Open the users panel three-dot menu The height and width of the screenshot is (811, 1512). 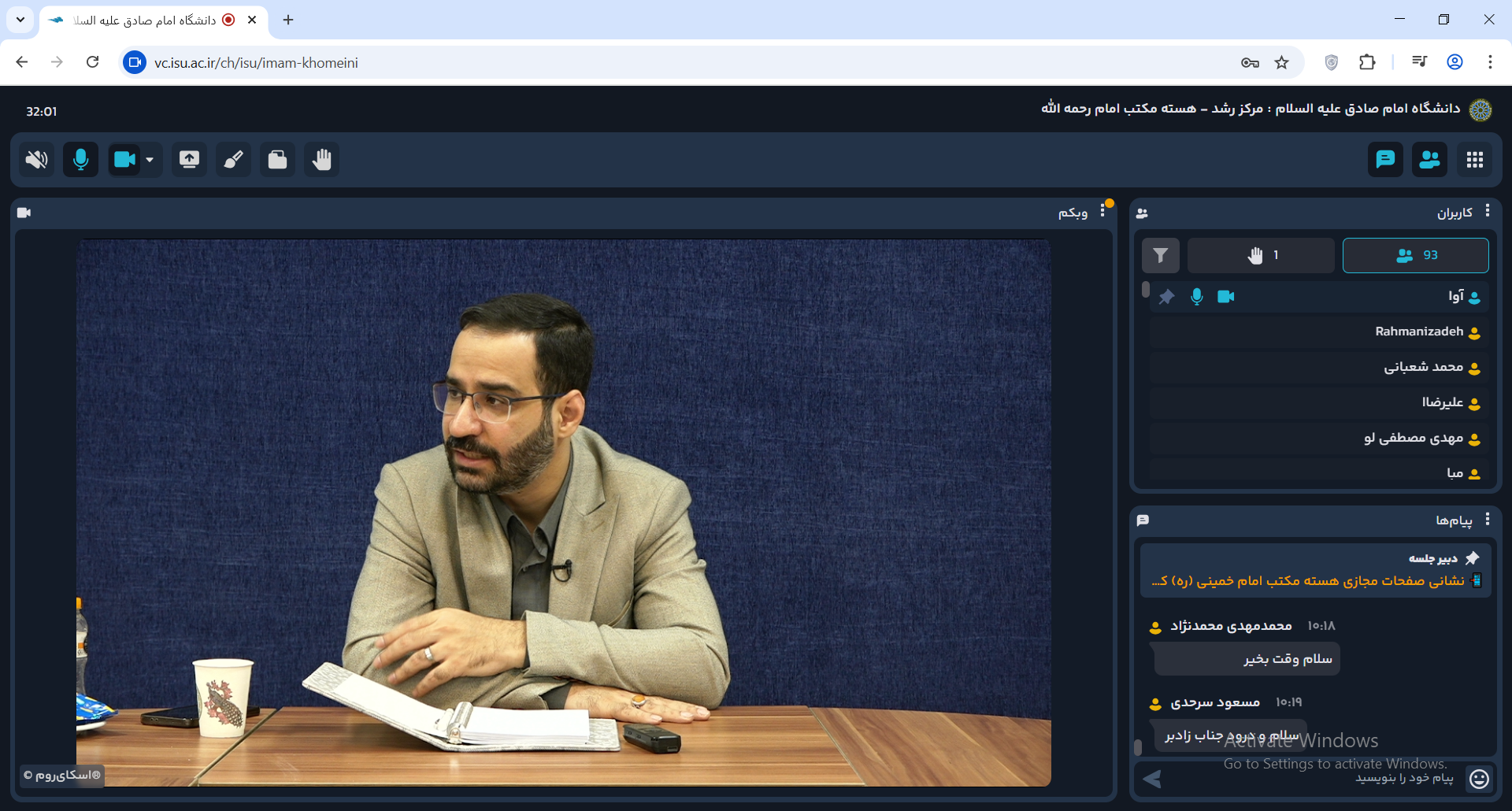pyautogui.click(x=1487, y=211)
